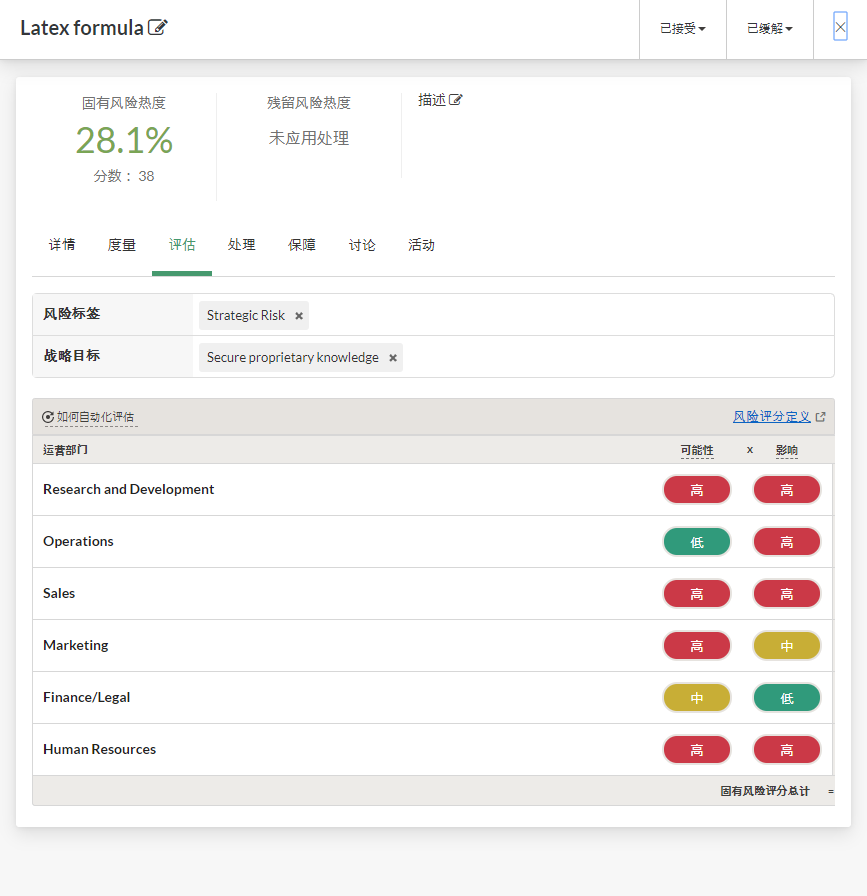Change Sales likelihood high rating
Screen dimensions: 867x896
coord(697,594)
